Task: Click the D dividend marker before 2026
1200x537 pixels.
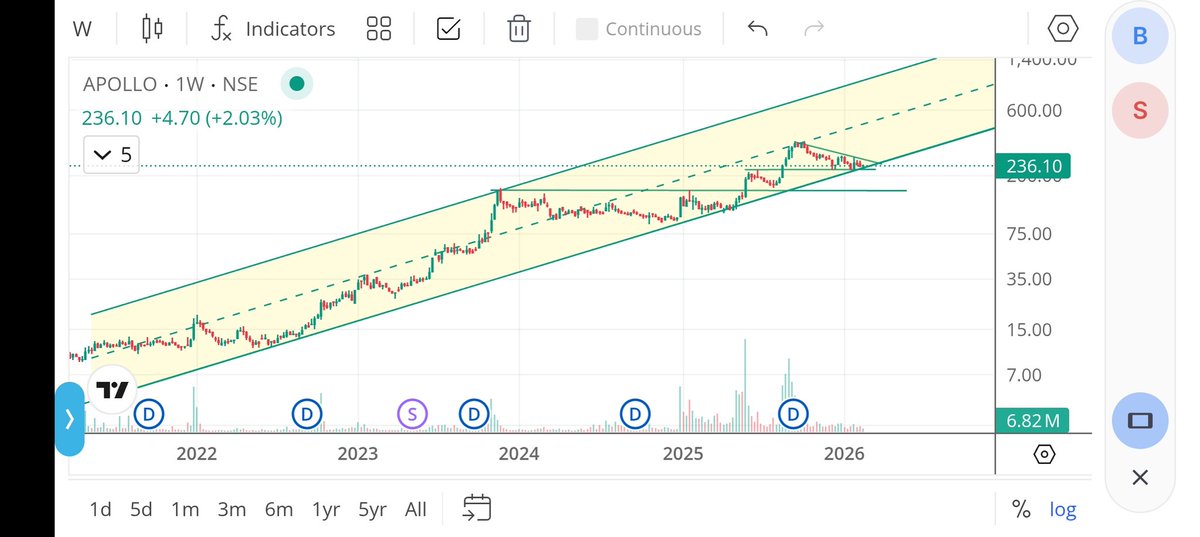Action: coord(794,413)
